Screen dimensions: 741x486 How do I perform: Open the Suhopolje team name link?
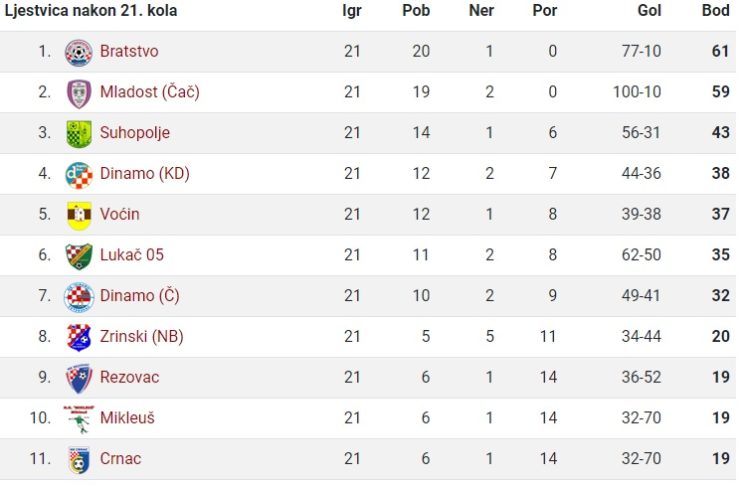(x=135, y=133)
